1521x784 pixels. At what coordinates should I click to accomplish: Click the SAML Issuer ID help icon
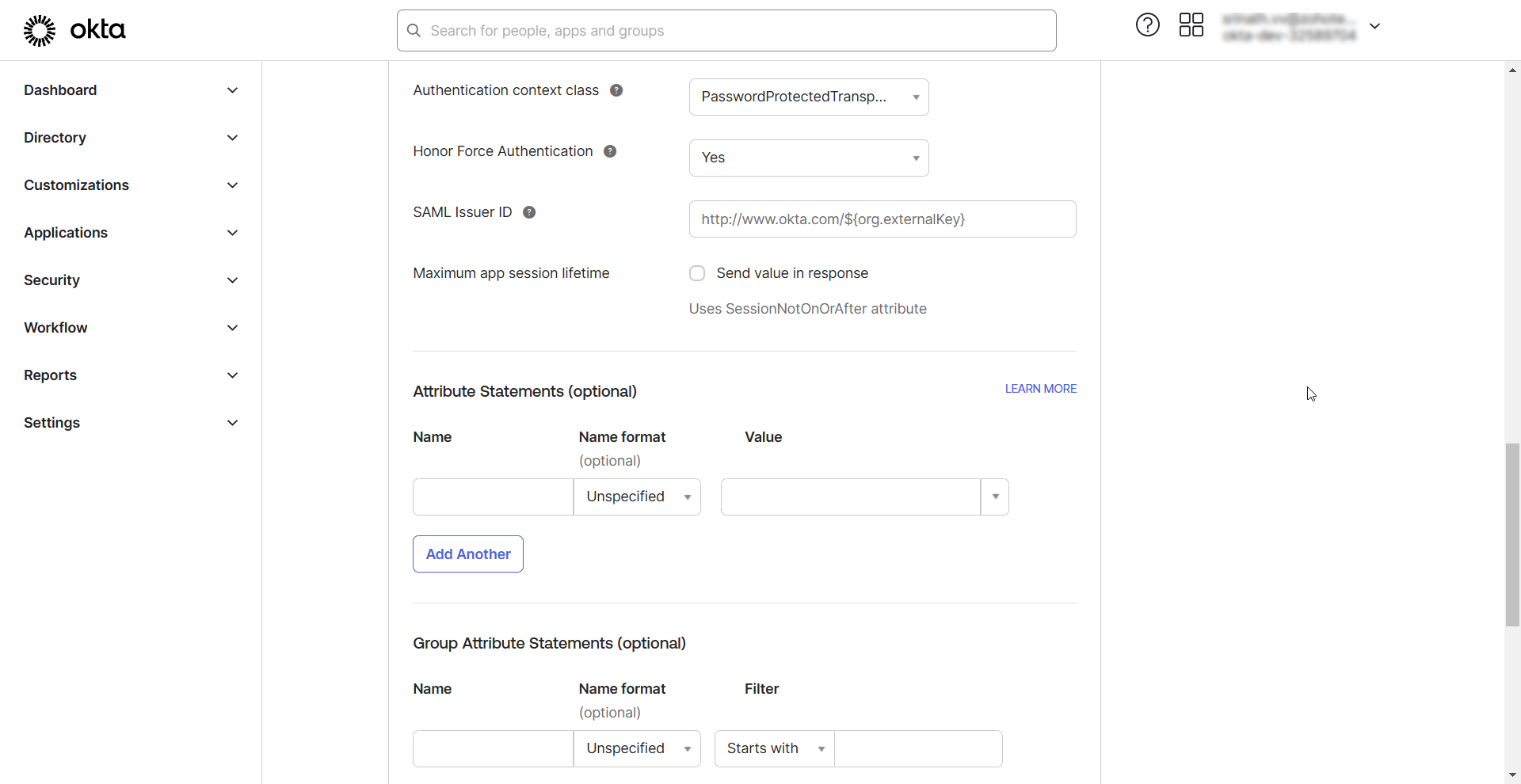(x=529, y=212)
